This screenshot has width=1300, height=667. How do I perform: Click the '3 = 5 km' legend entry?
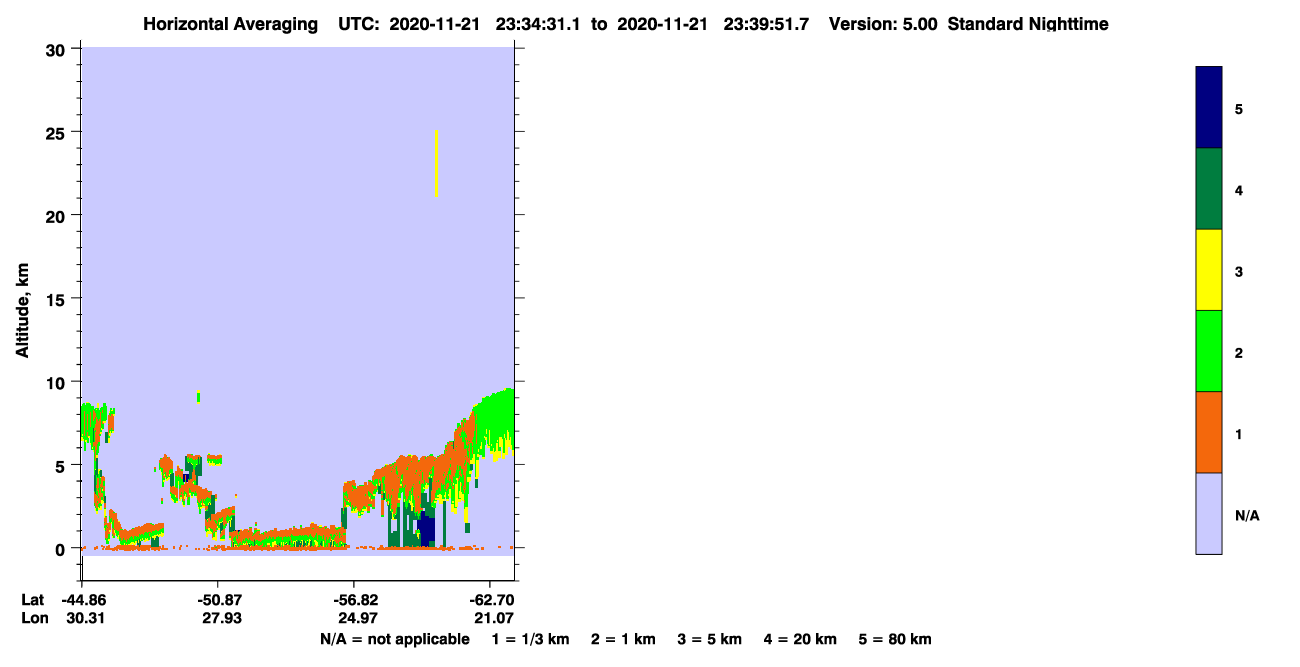[710, 639]
